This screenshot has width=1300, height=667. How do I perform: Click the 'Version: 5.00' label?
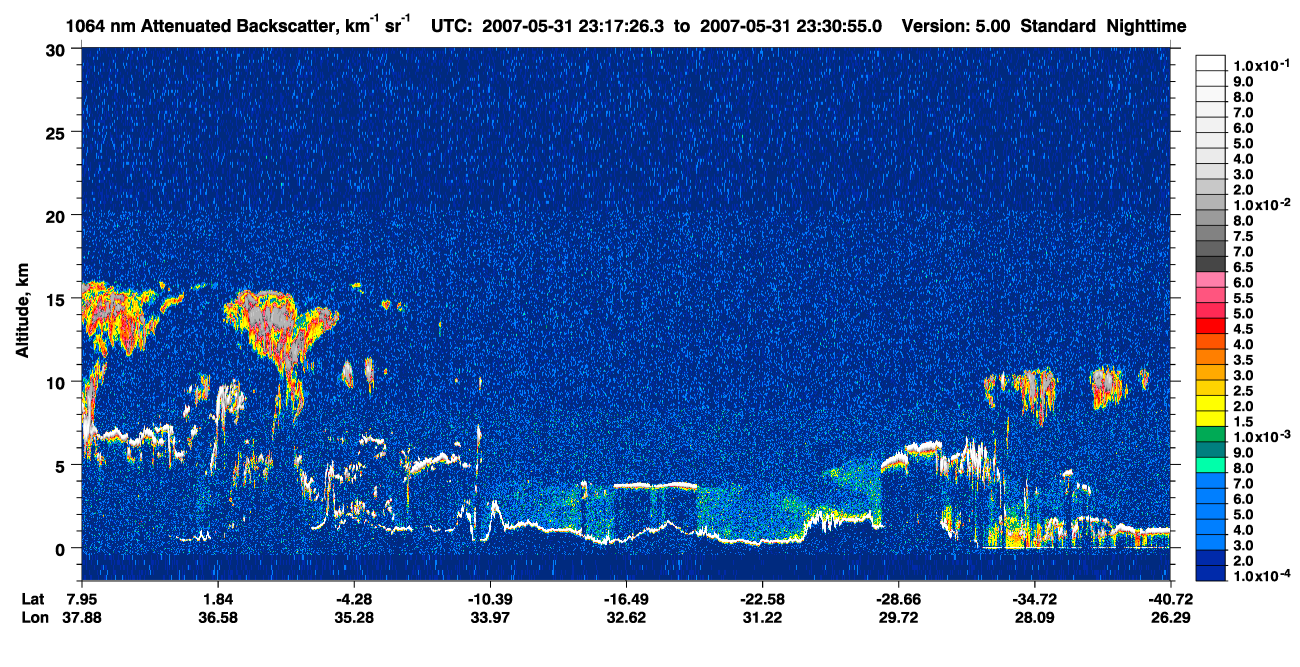pyautogui.click(x=955, y=27)
